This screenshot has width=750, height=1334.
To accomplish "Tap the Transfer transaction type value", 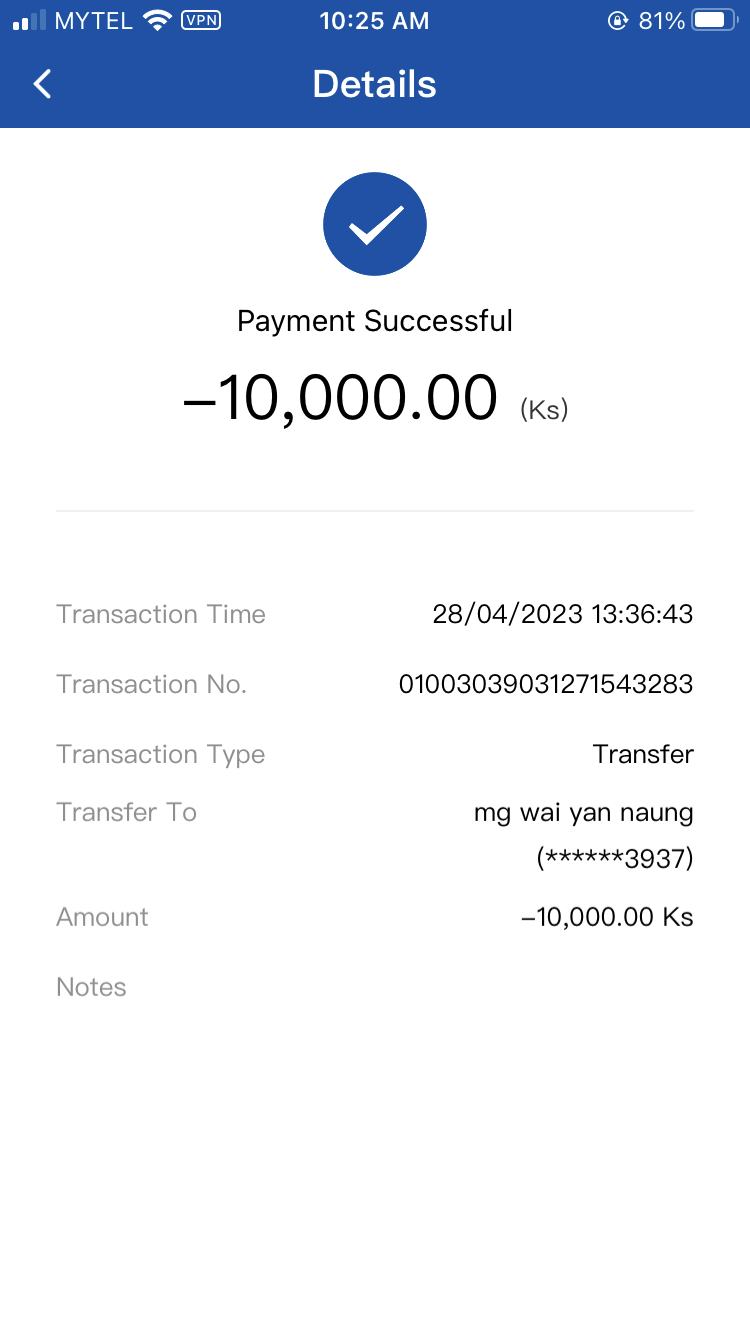I will (x=643, y=754).
